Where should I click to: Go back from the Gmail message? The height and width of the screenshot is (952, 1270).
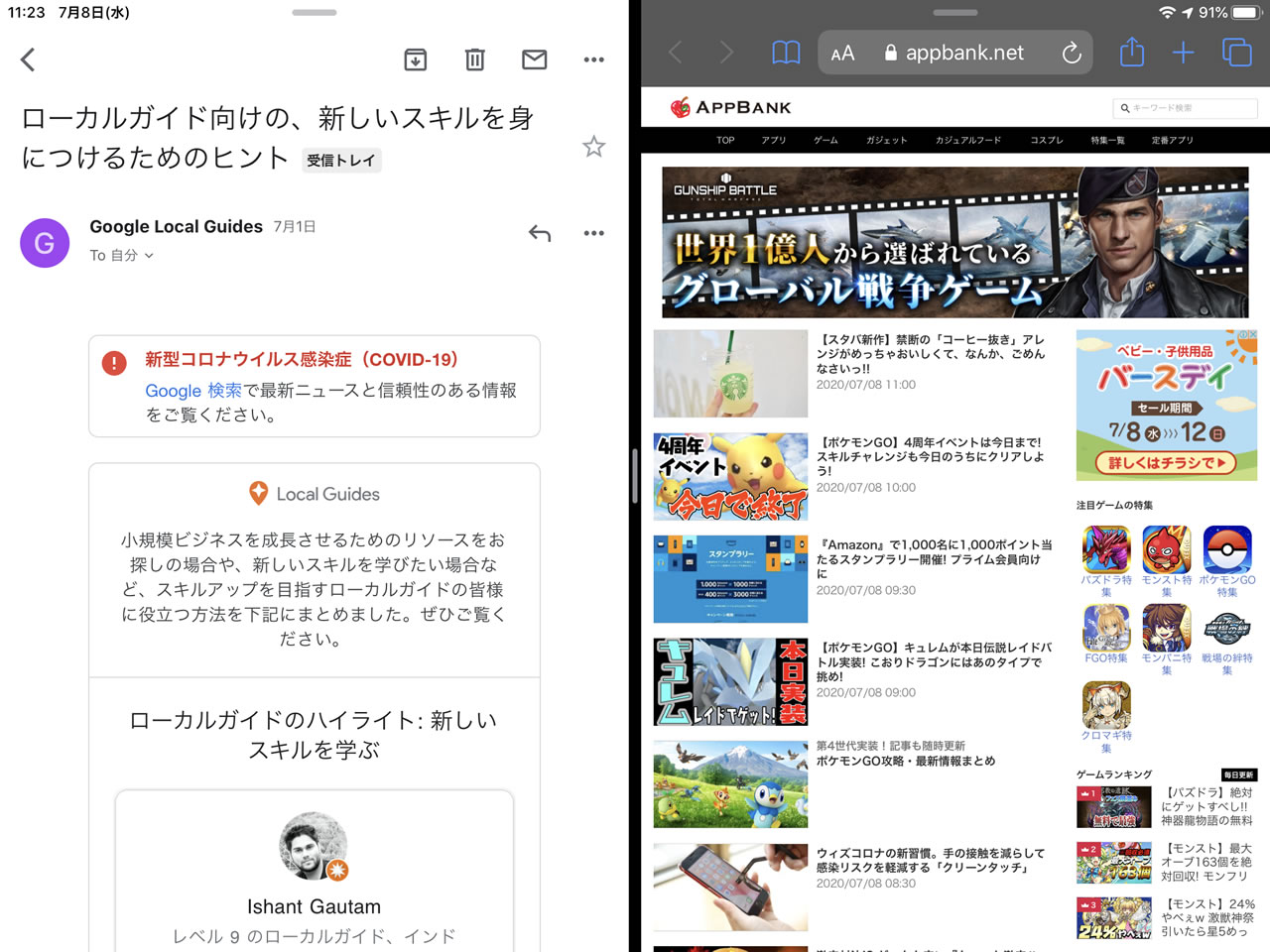[x=28, y=59]
